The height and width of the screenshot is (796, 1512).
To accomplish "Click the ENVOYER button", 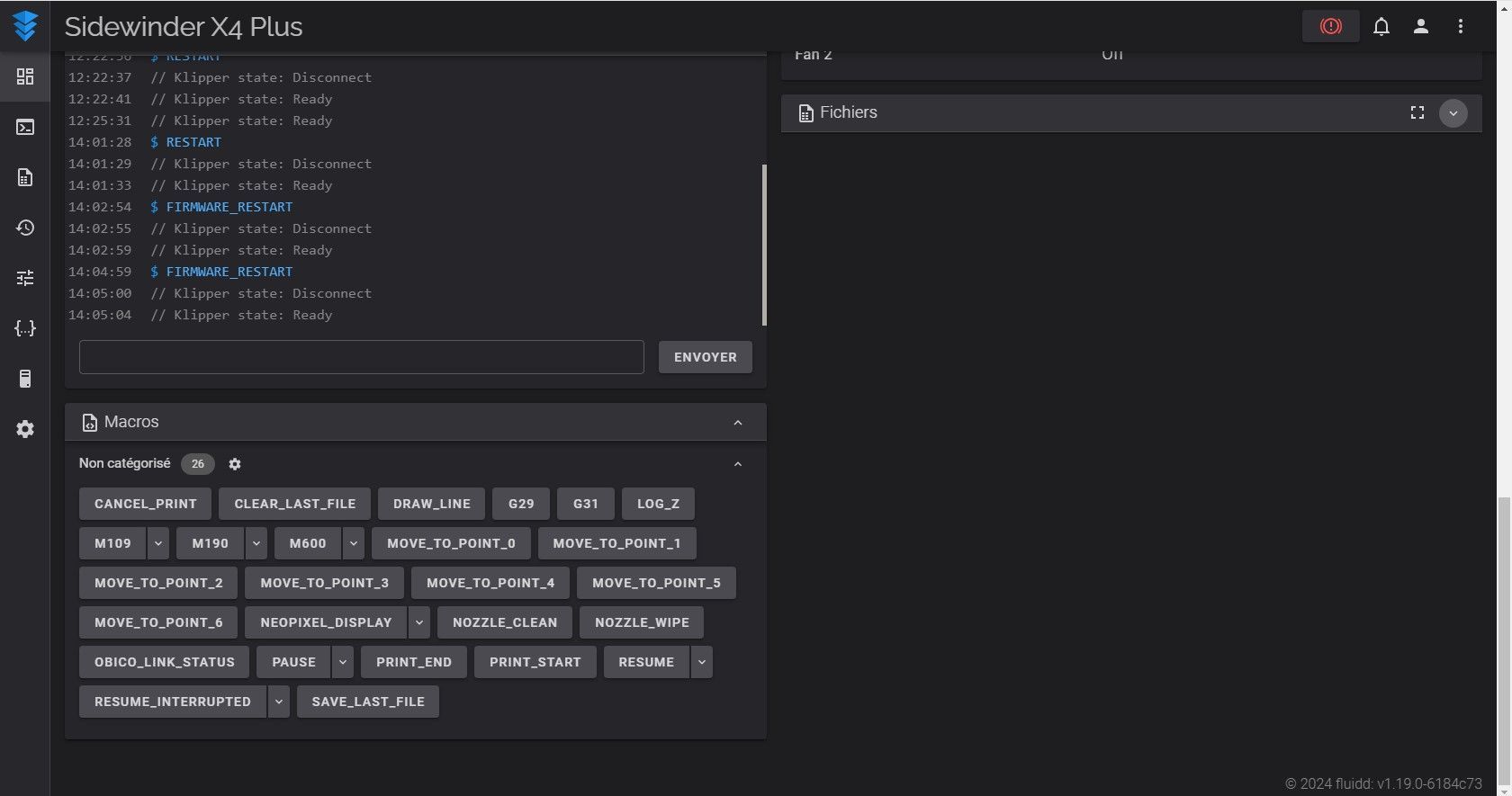I will pyautogui.click(x=706, y=357).
